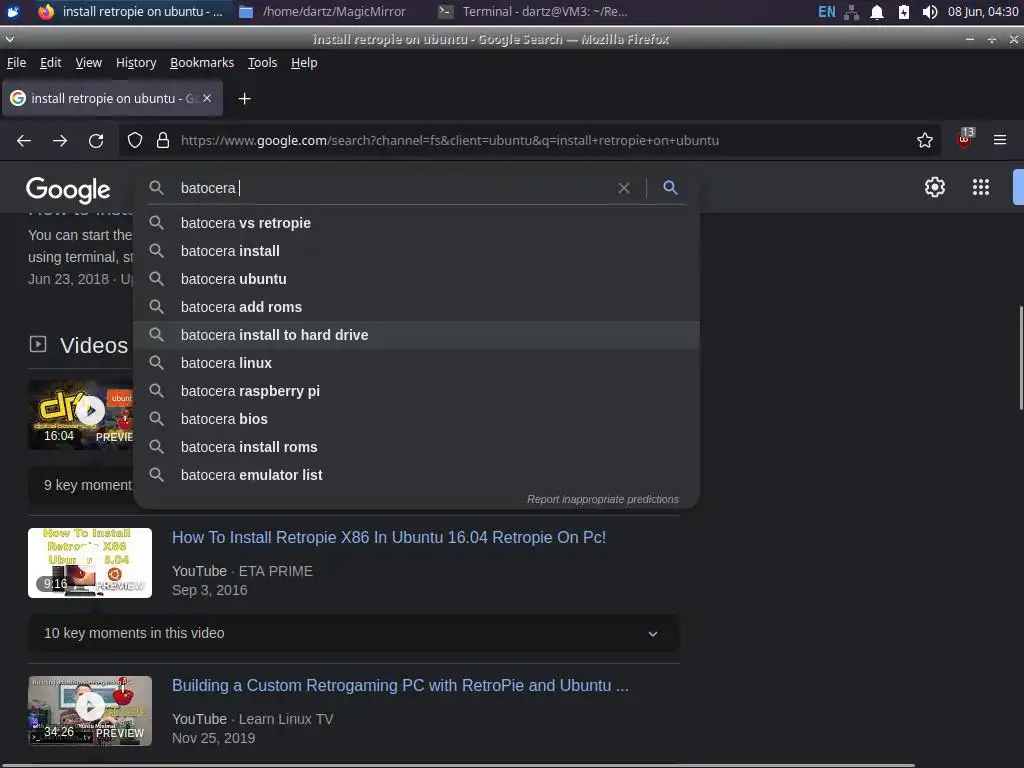1024x768 pixels.
Task: Open the volume control in the panel
Action: (930, 12)
